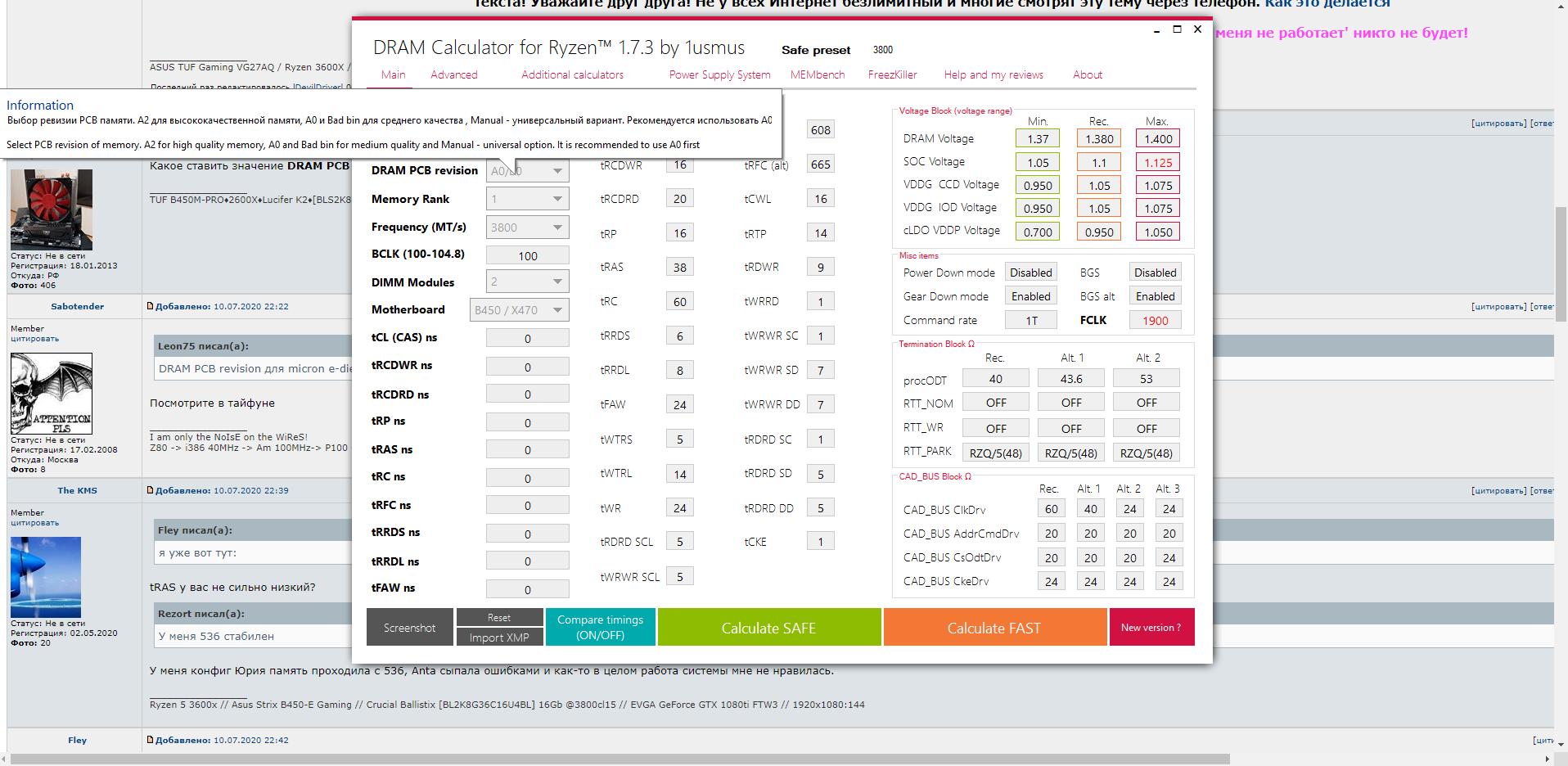1568x766 pixels.
Task: Click the Power Down mode 'Disabled' value
Action: [x=1031, y=273]
